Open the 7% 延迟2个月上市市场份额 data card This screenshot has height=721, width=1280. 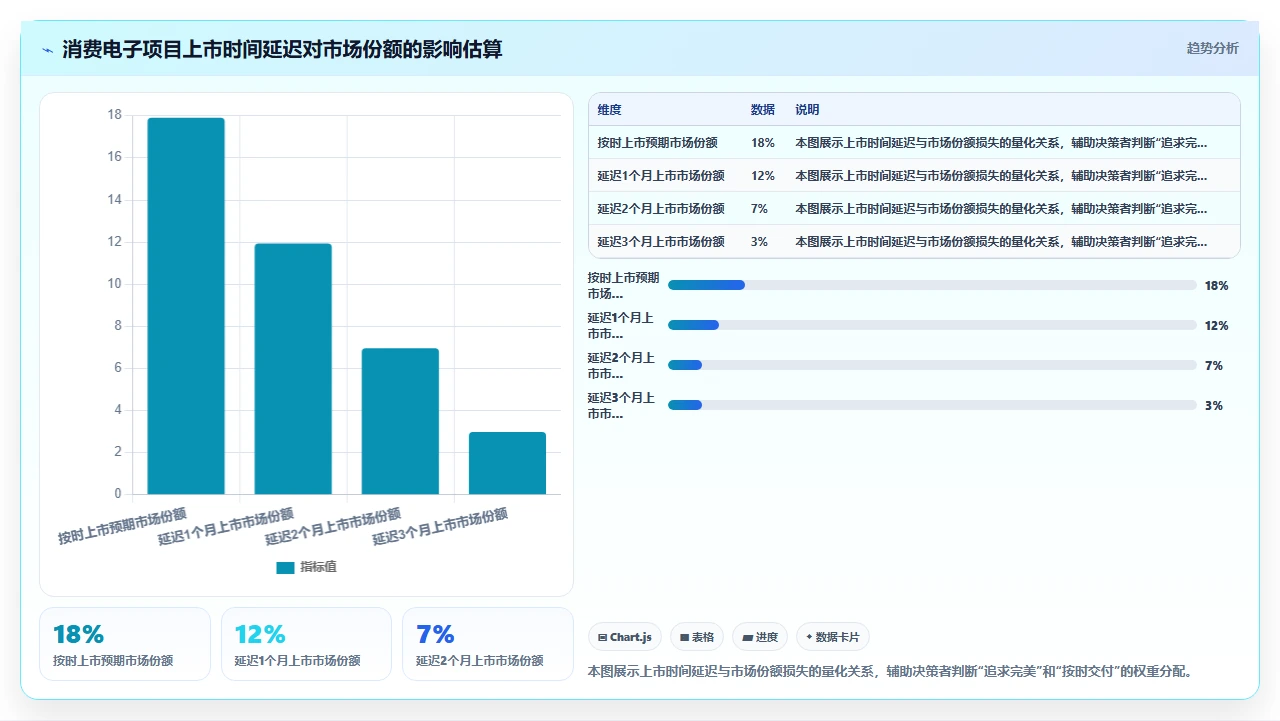point(488,644)
